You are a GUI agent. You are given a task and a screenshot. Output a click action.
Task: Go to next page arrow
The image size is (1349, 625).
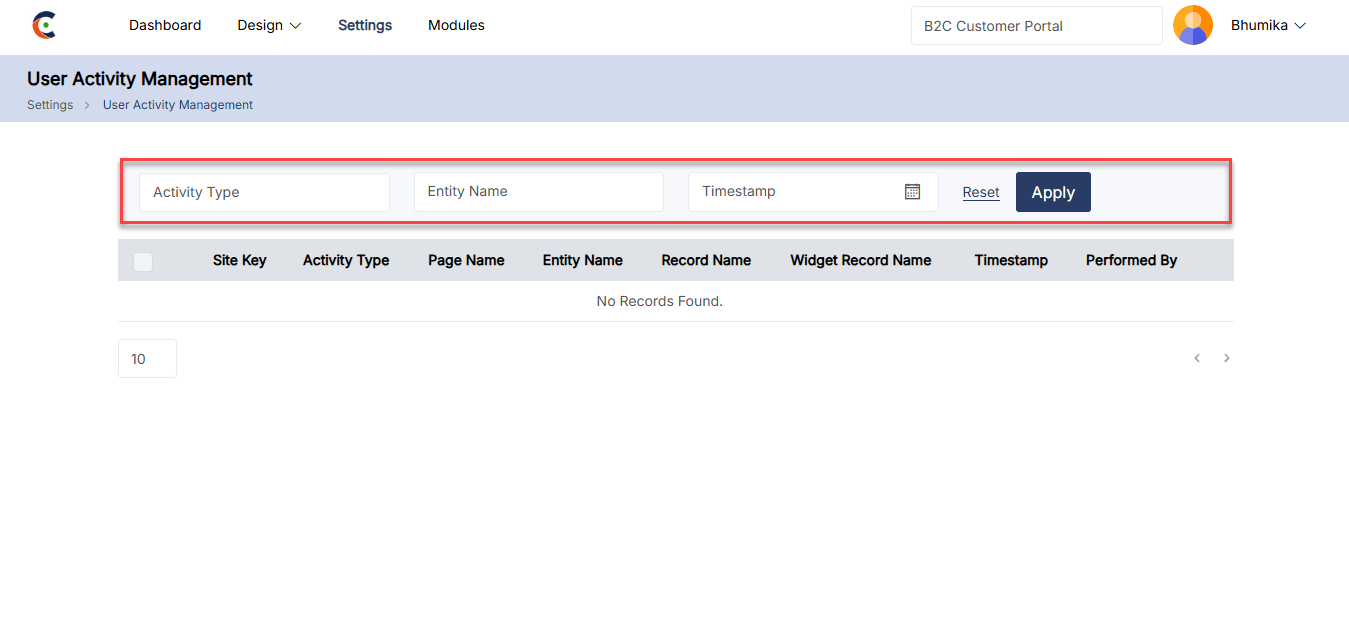coord(1227,358)
